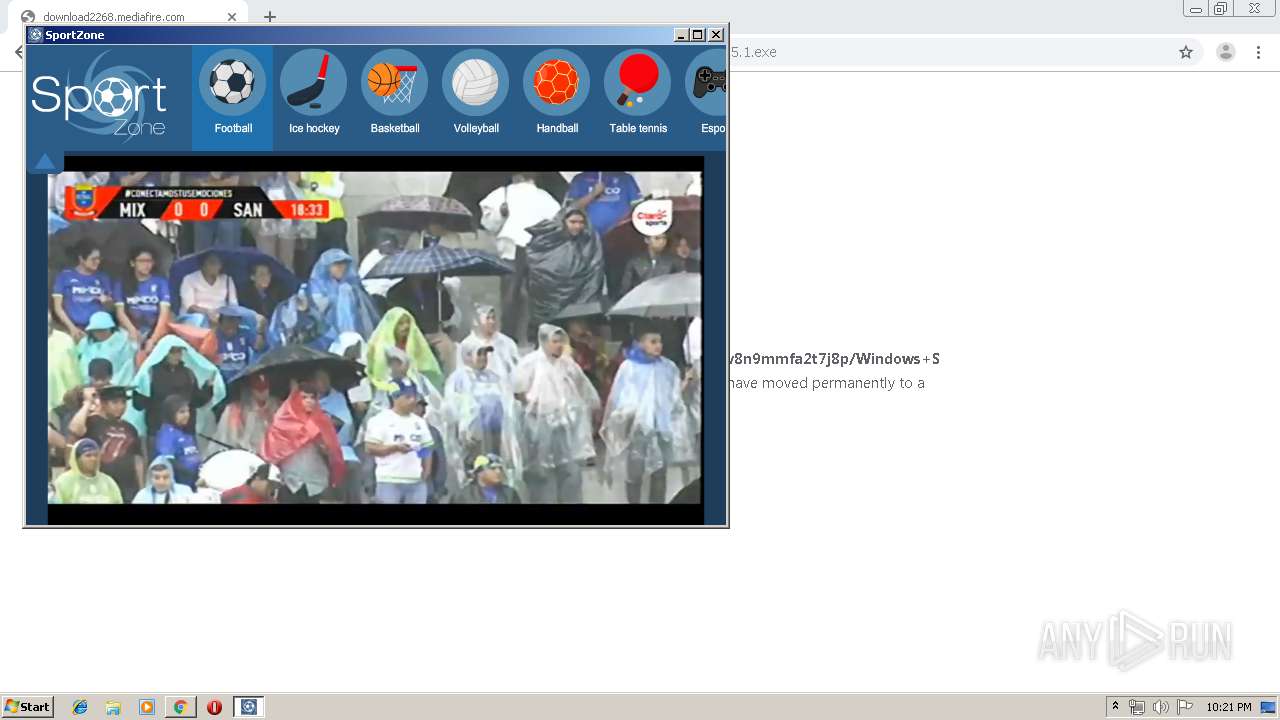Image resolution: width=1280 pixels, height=720 pixels.
Task: Maximize the SportZone window
Action: point(698,35)
